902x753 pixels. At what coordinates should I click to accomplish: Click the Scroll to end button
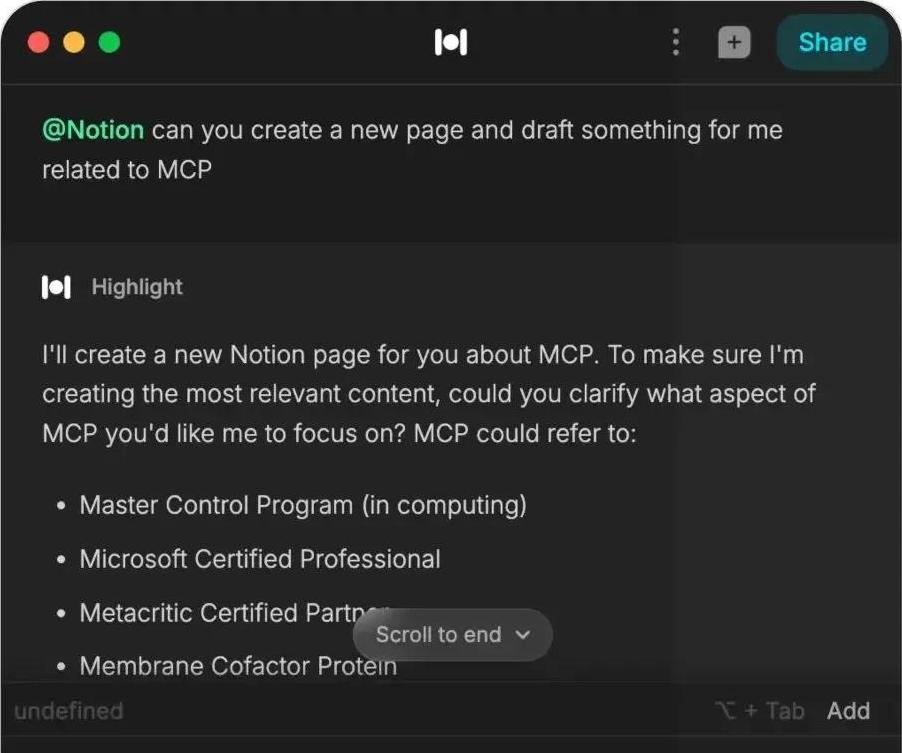click(x=453, y=634)
